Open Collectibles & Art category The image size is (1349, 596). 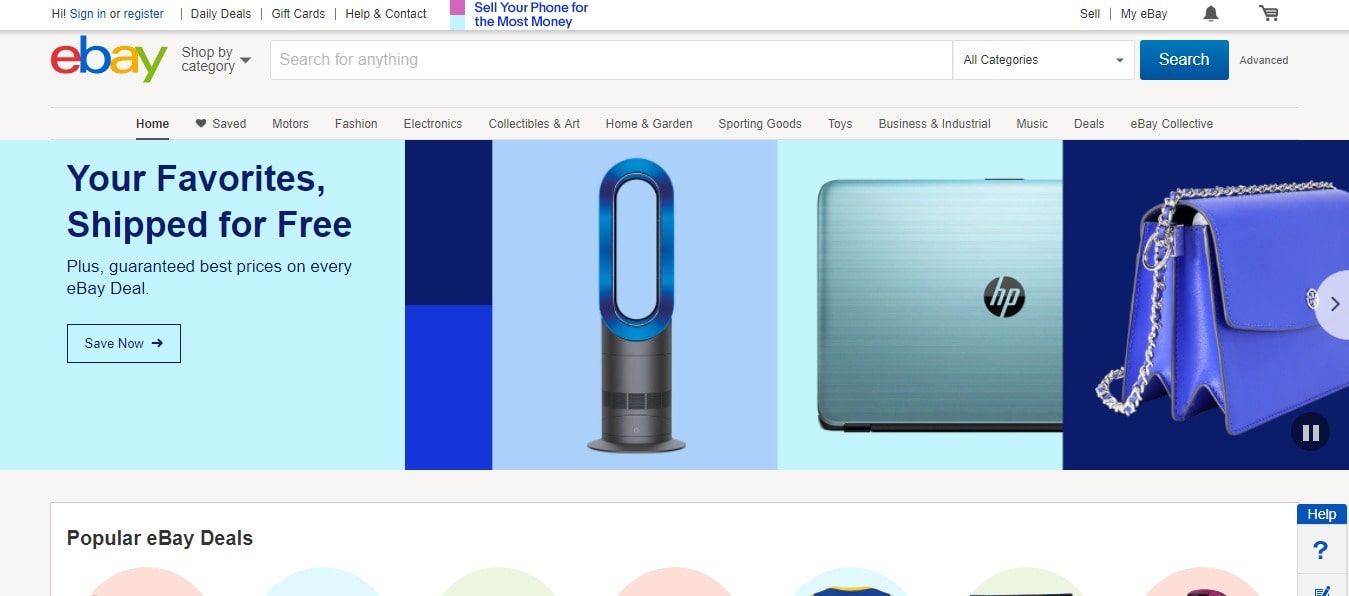534,124
